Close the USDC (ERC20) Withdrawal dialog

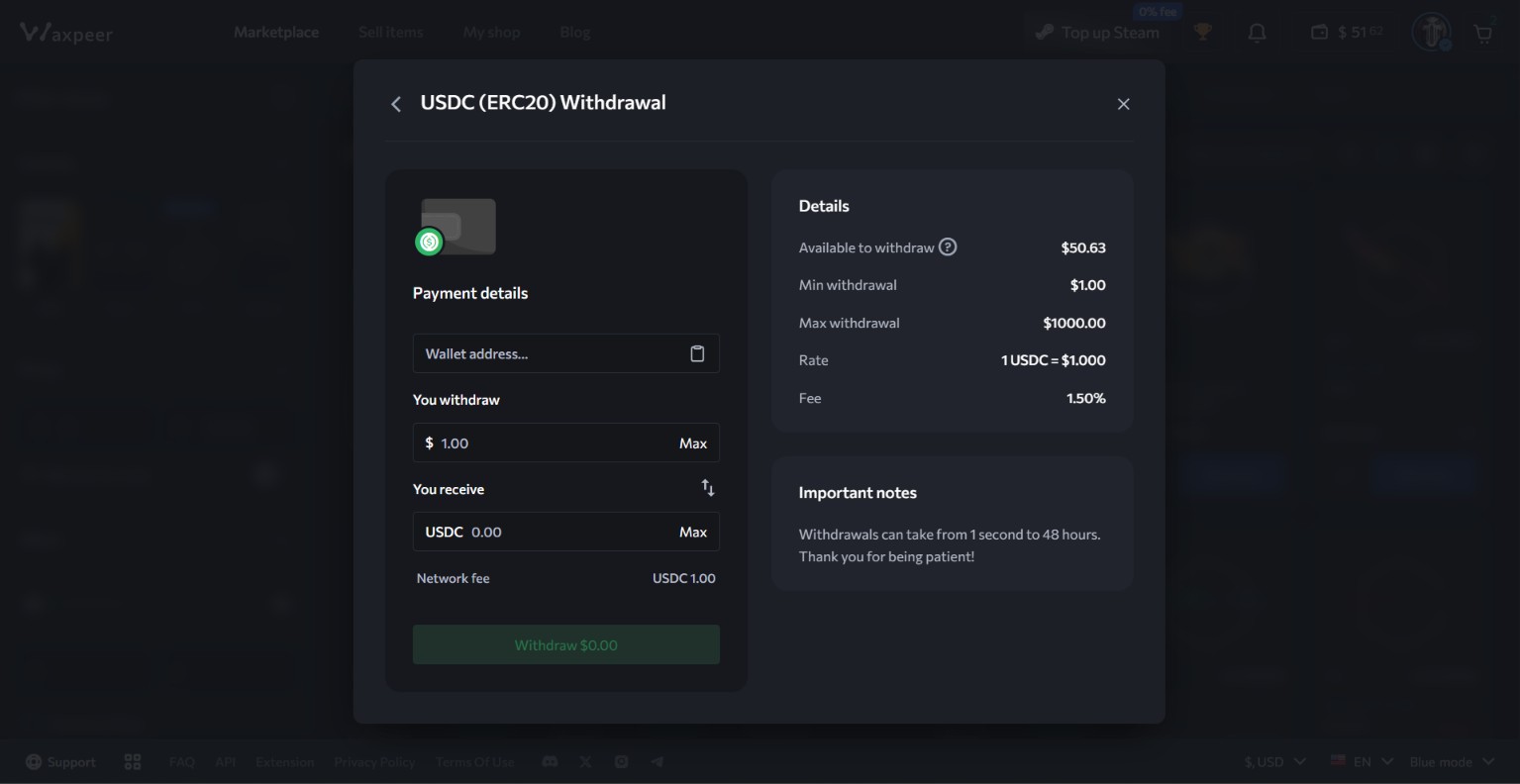click(1123, 104)
